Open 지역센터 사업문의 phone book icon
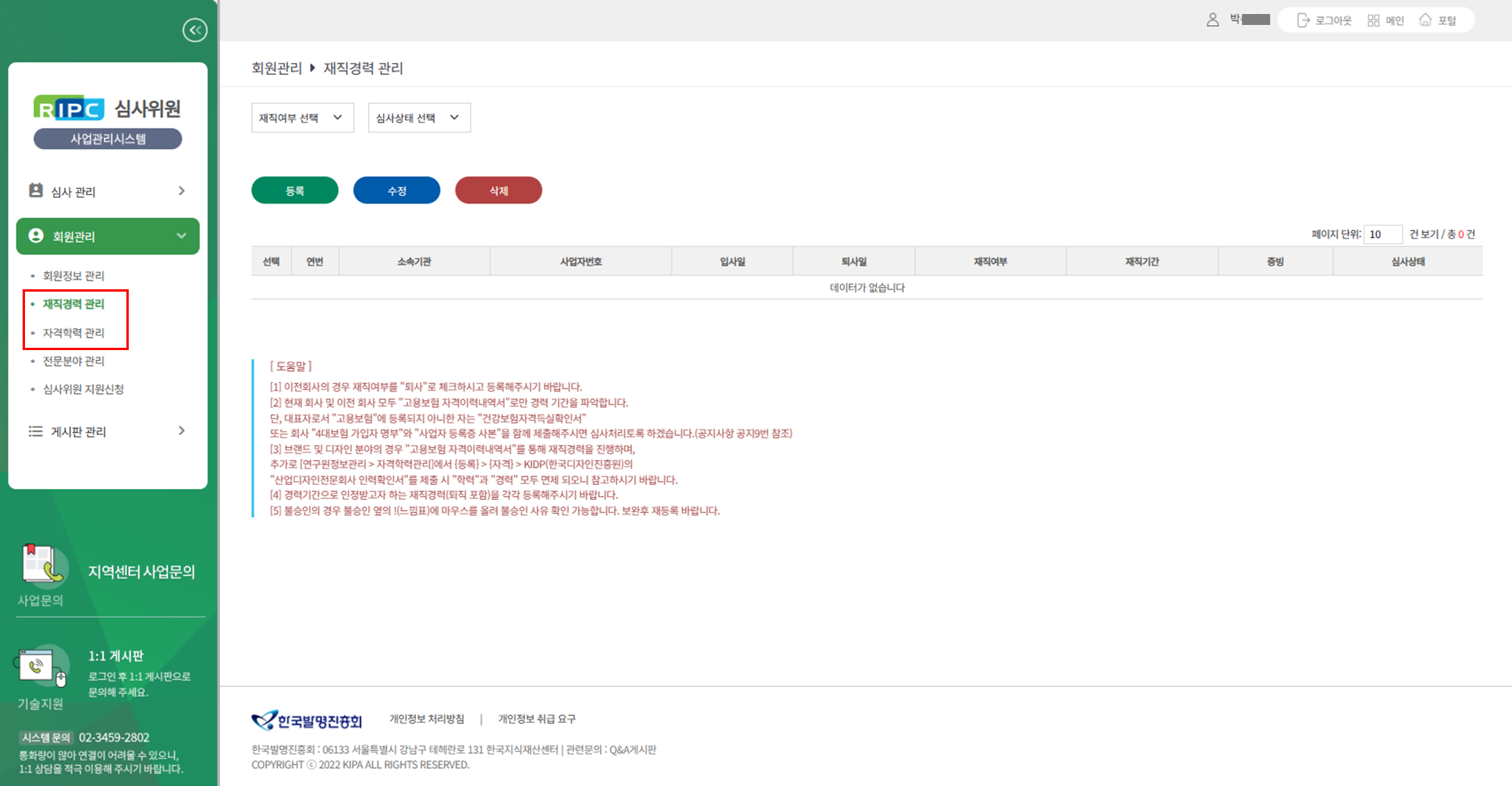The height and width of the screenshot is (786, 1512). 43,564
